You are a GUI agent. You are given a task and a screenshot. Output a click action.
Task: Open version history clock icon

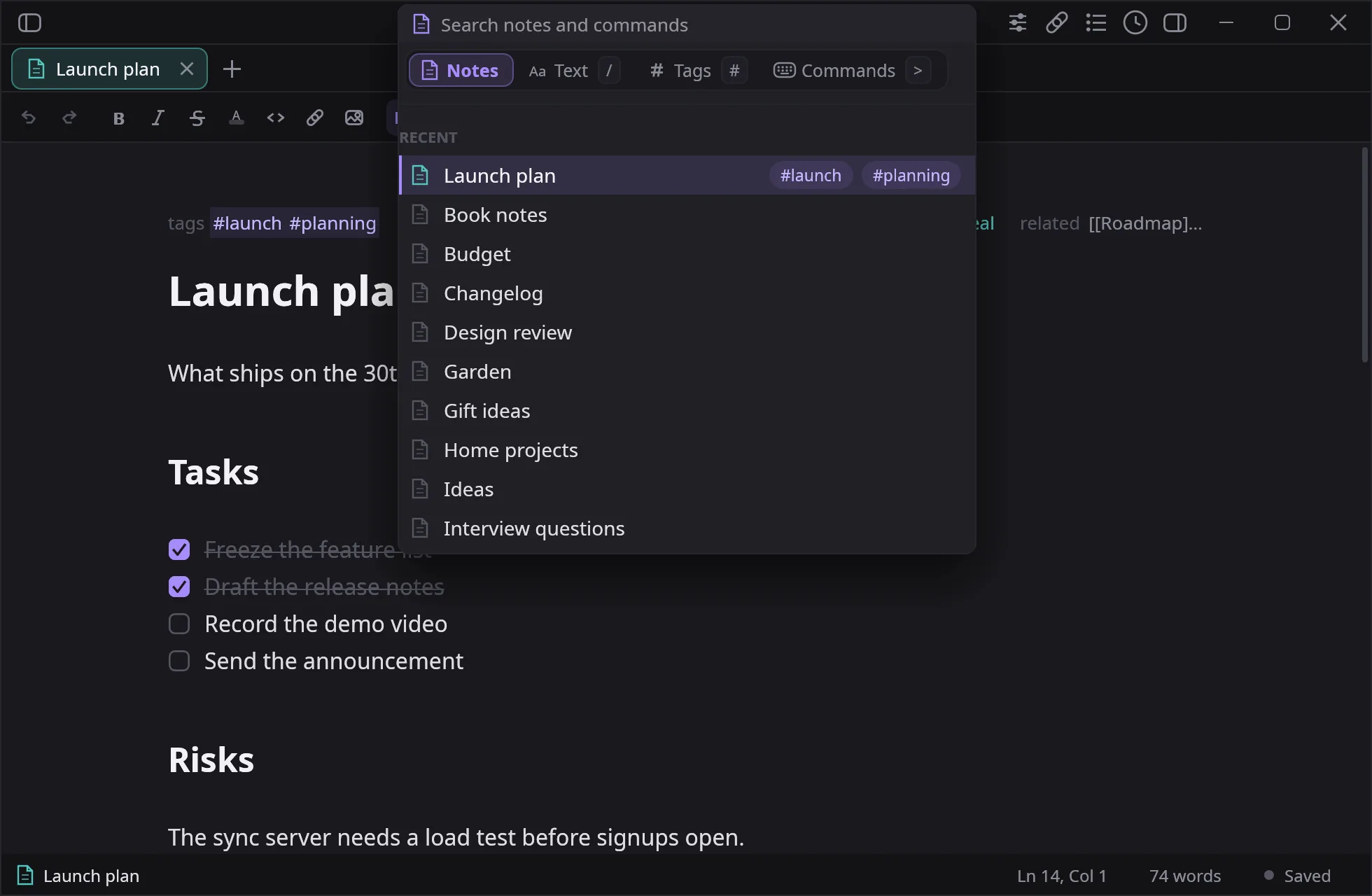[x=1135, y=23]
